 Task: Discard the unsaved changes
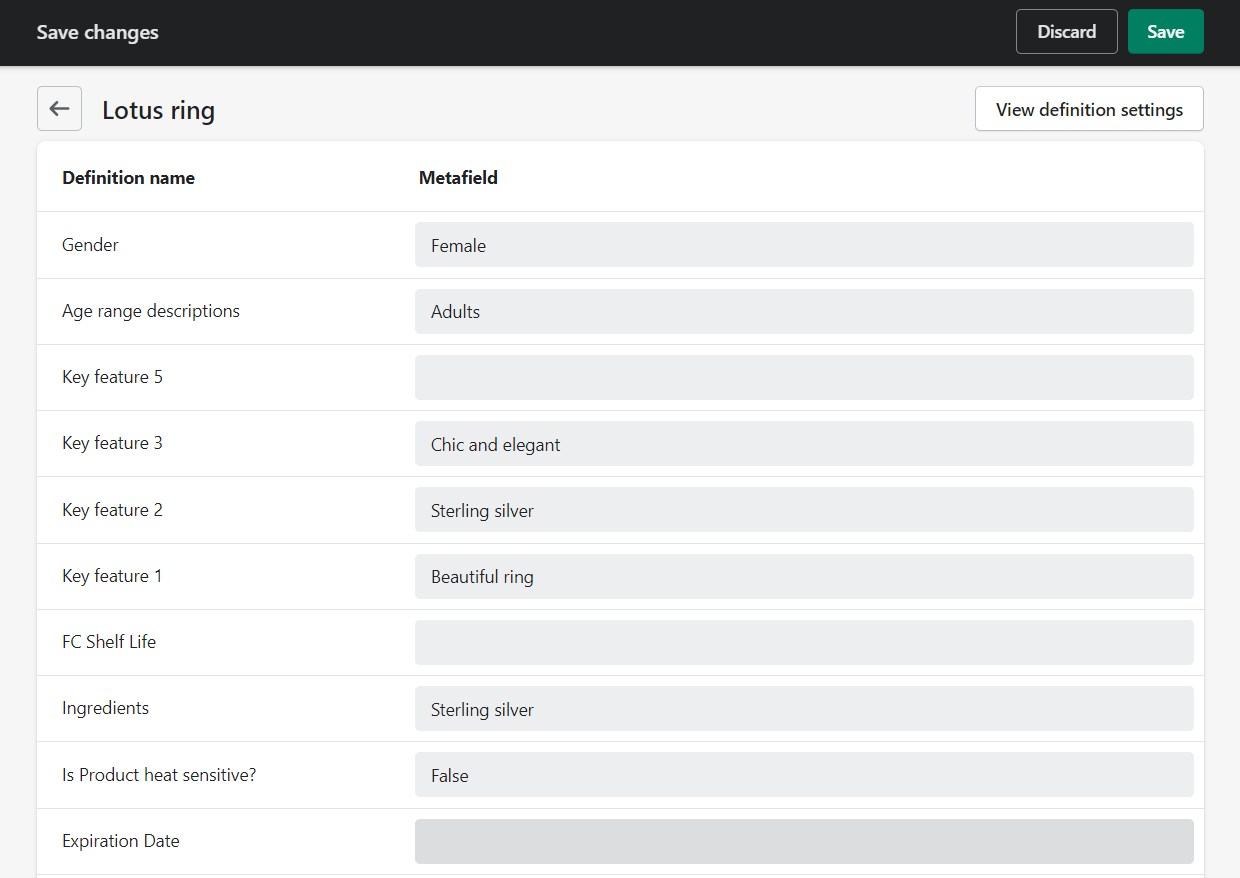pyautogui.click(x=1066, y=32)
